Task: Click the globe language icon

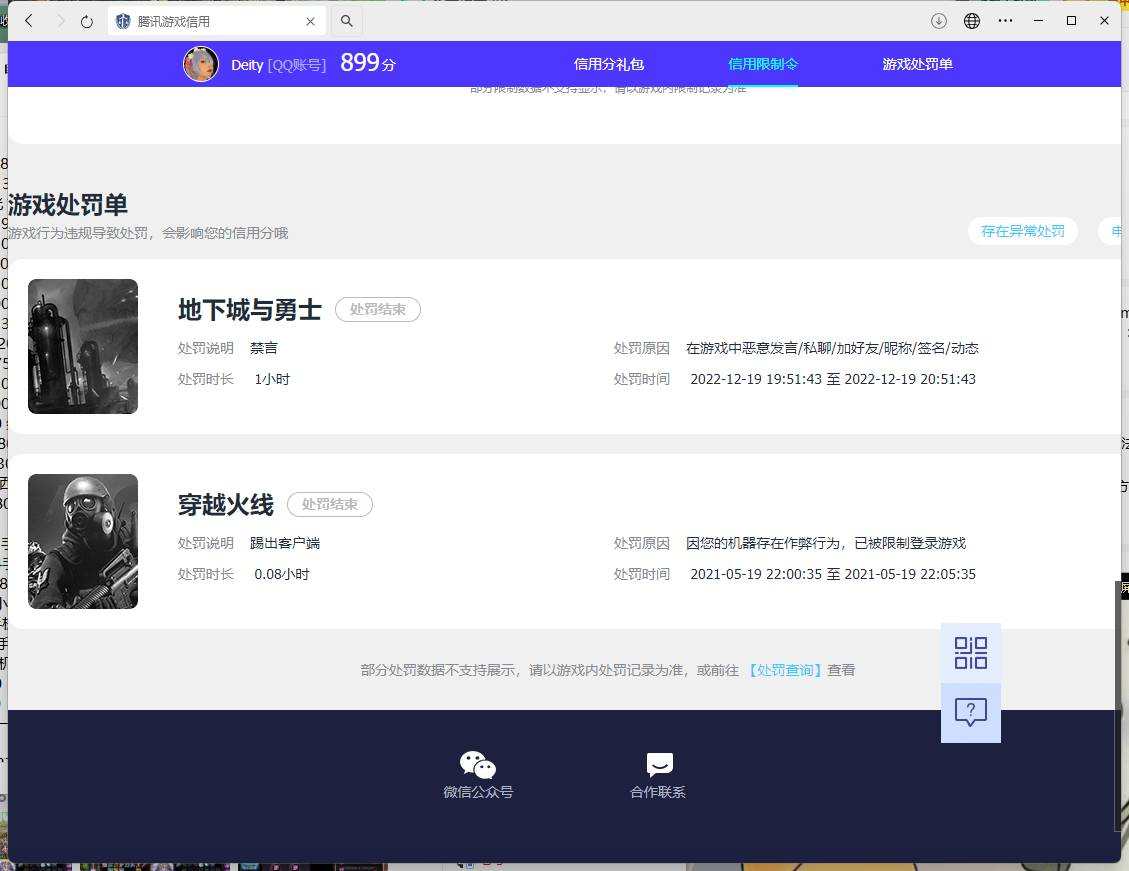Action: click(971, 21)
